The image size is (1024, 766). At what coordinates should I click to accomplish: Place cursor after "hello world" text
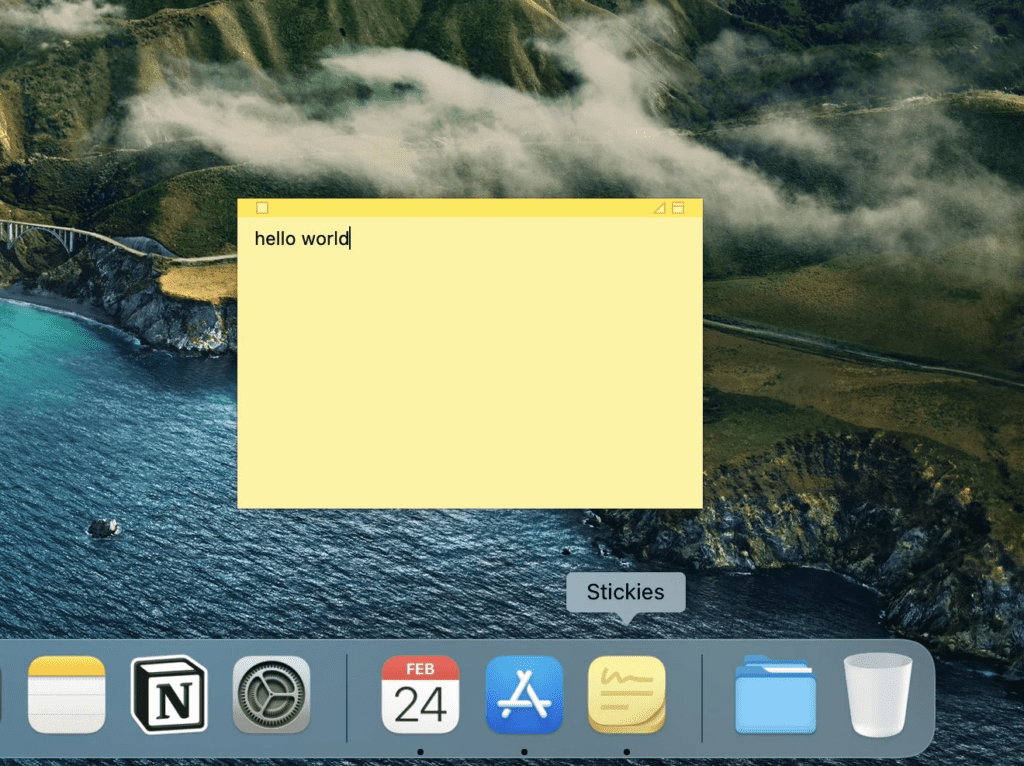tap(350, 239)
